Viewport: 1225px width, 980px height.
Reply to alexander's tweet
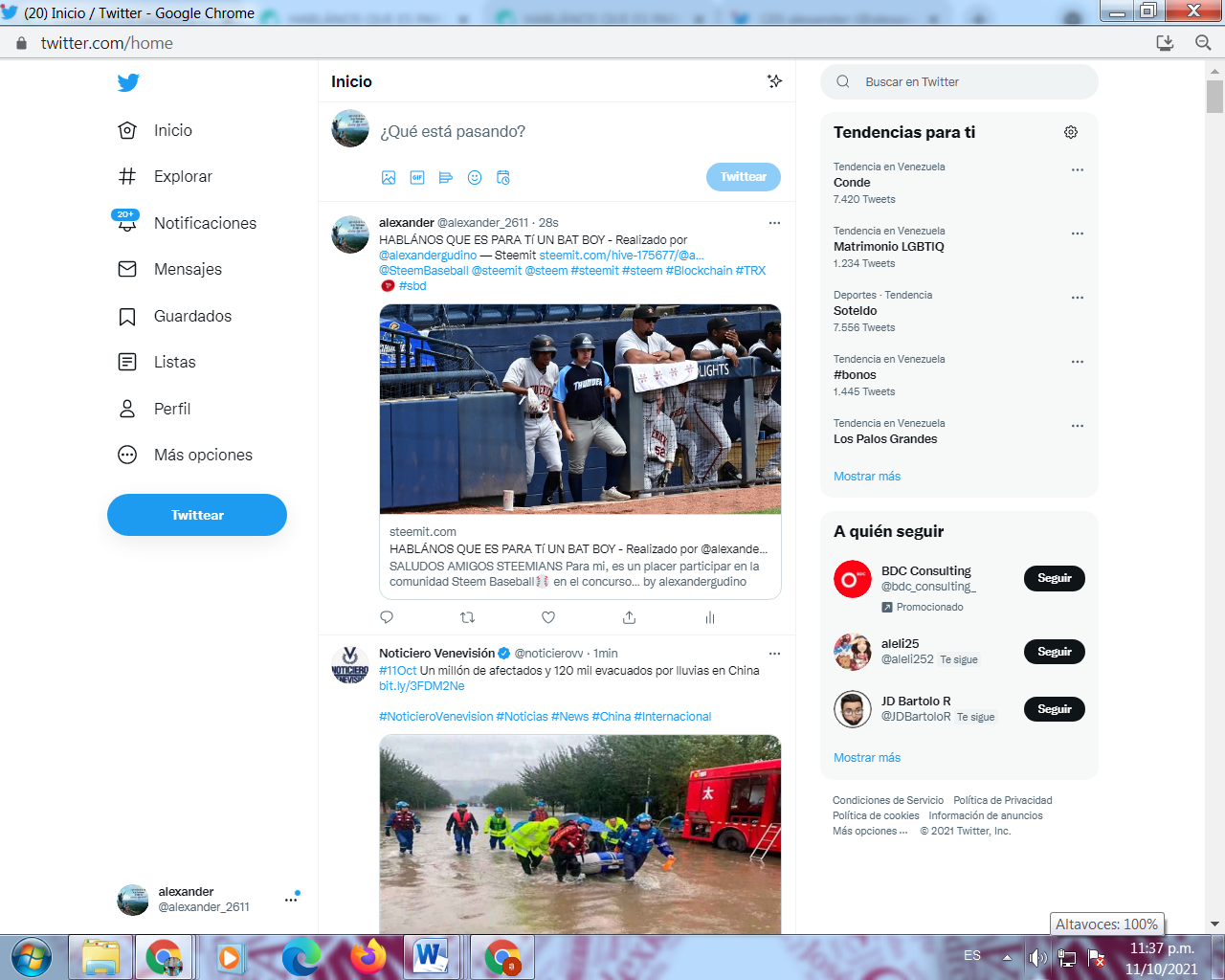[x=387, y=617]
